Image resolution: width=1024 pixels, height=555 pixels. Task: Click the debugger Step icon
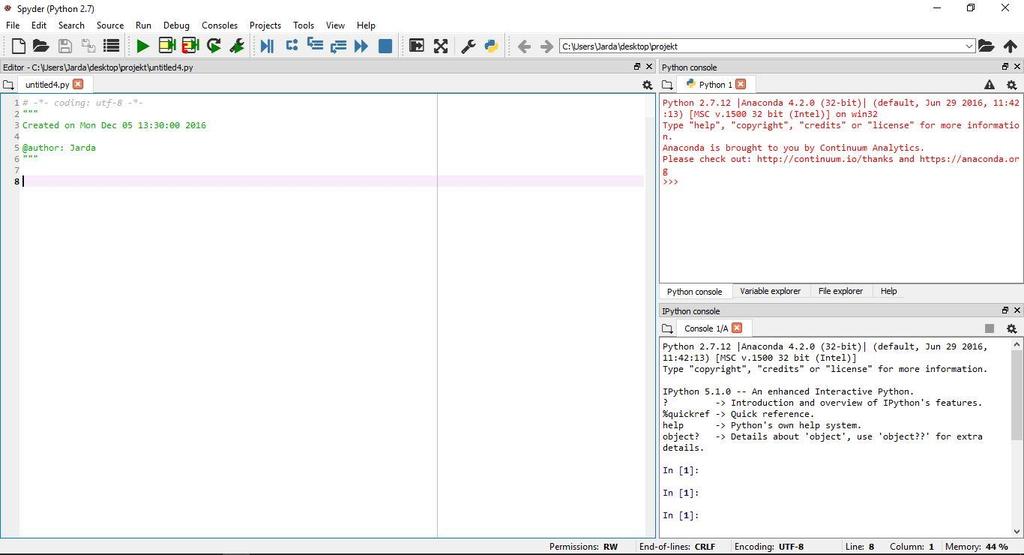(x=291, y=46)
